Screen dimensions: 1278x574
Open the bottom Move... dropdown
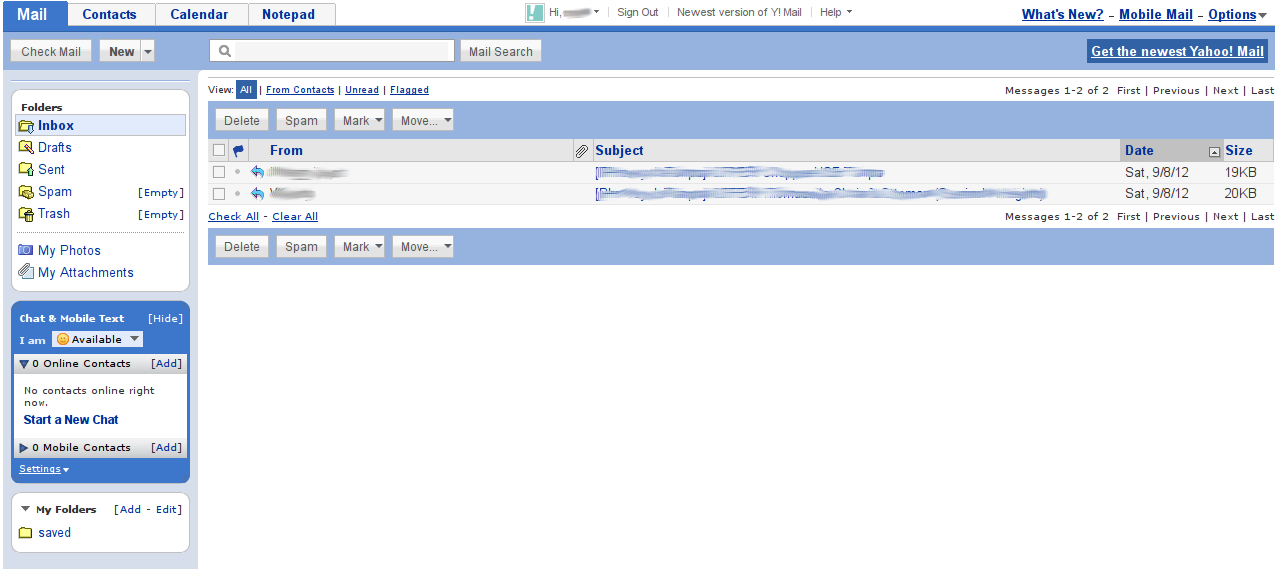click(423, 247)
